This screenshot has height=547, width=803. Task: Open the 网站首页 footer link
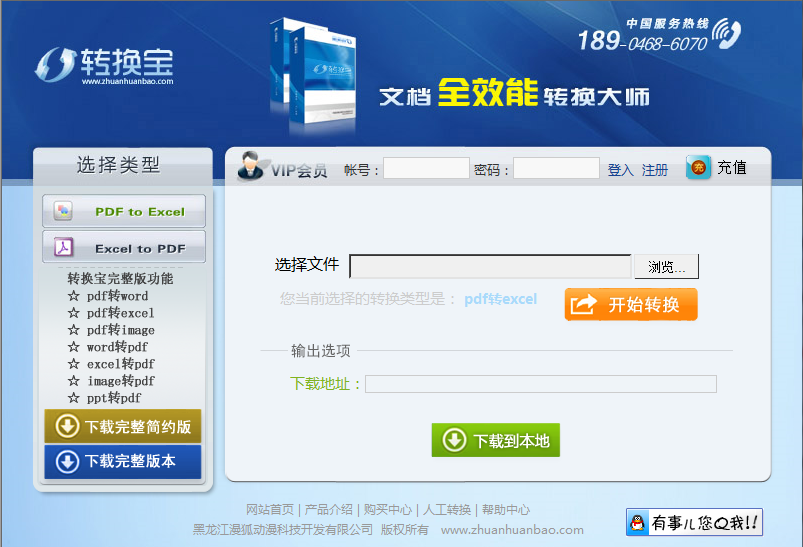click(x=270, y=510)
